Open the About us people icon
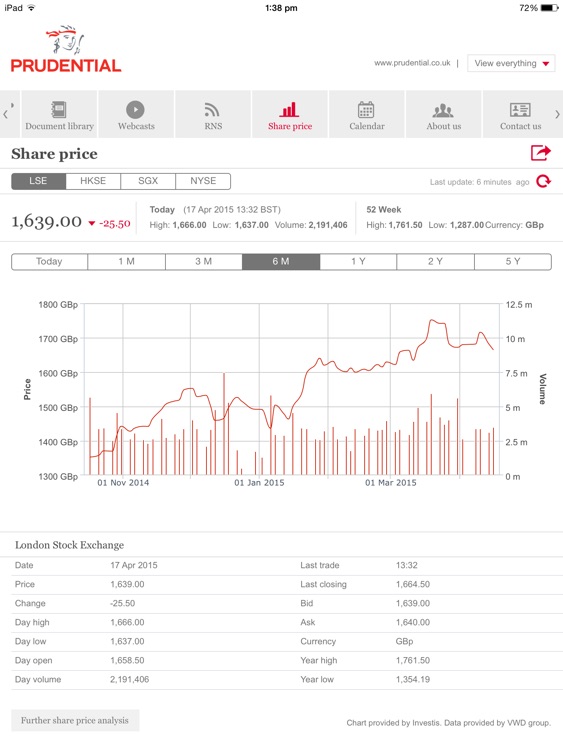The image size is (563, 750). pos(443,110)
